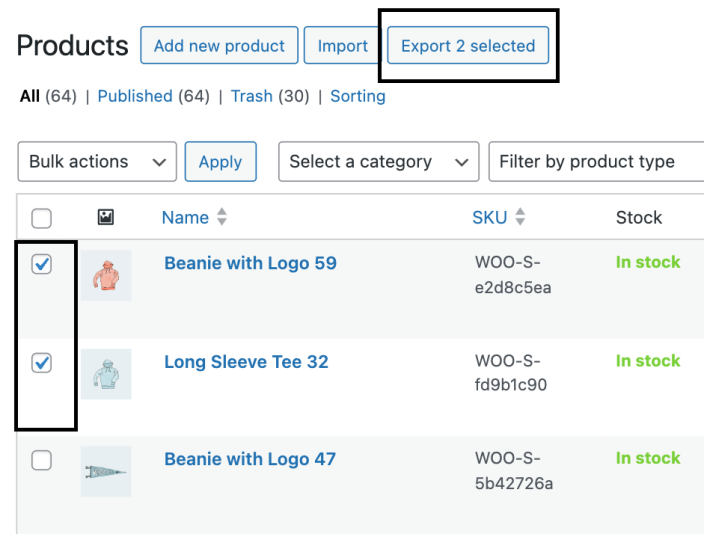704x534 pixels.
Task: Check the Beanie with Logo 47 checkbox
Action: pyautogui.click(x=42, y=460)
